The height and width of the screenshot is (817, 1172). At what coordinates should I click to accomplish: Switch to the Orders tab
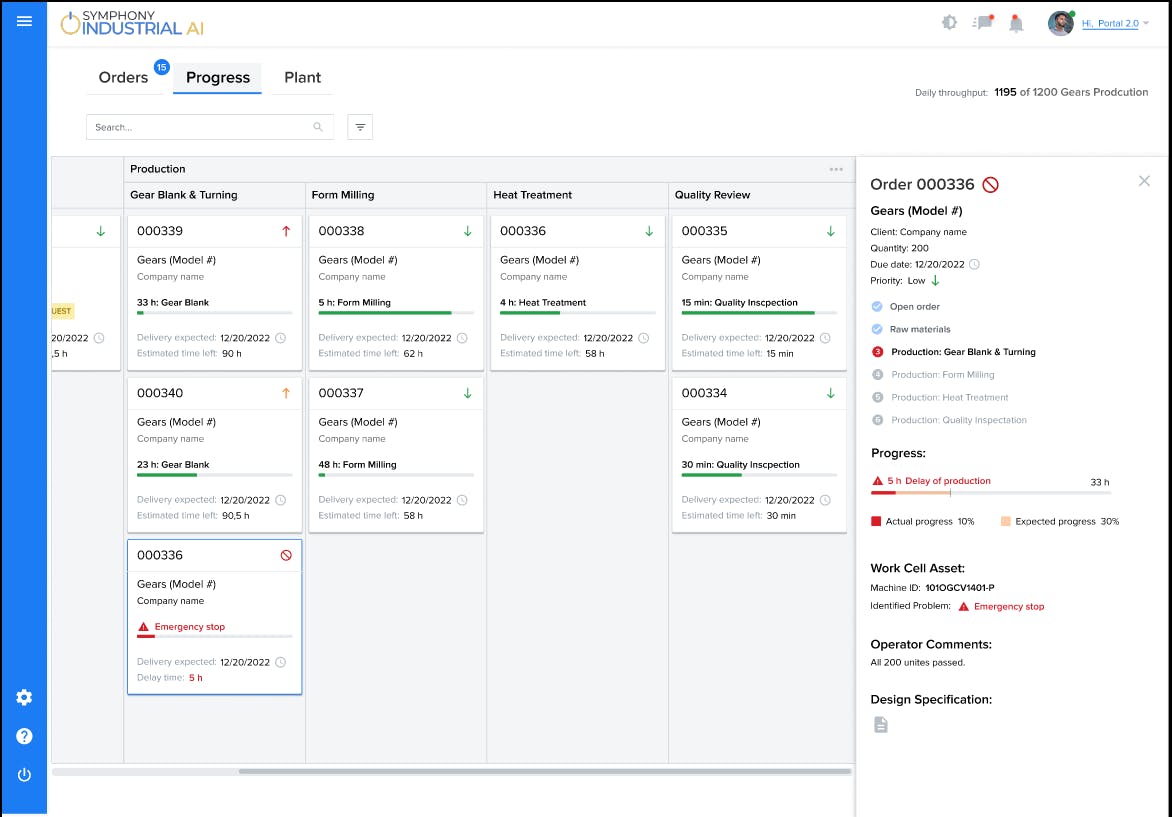tap(123, 78)
